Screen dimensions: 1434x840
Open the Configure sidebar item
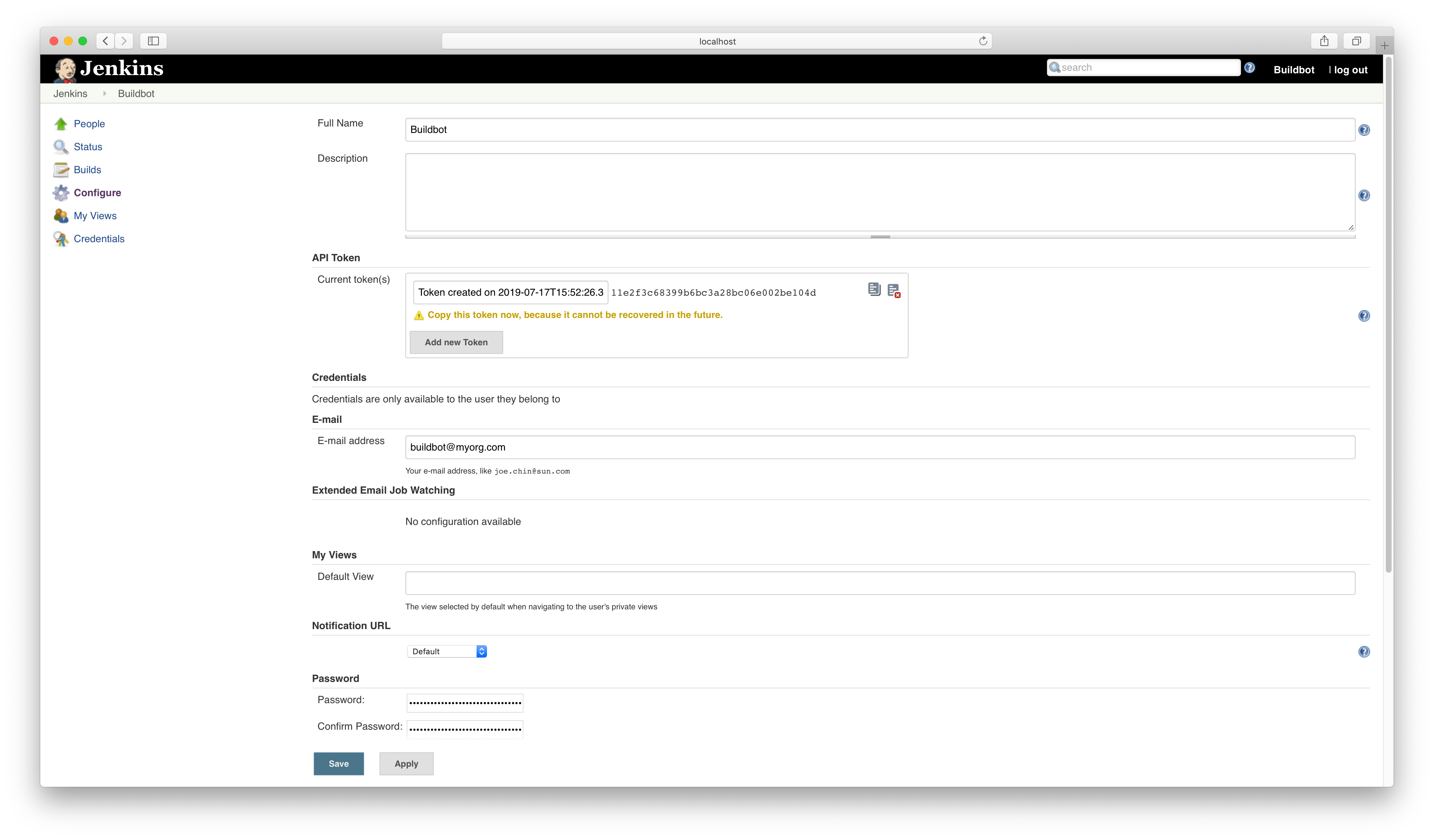[97, 193]
